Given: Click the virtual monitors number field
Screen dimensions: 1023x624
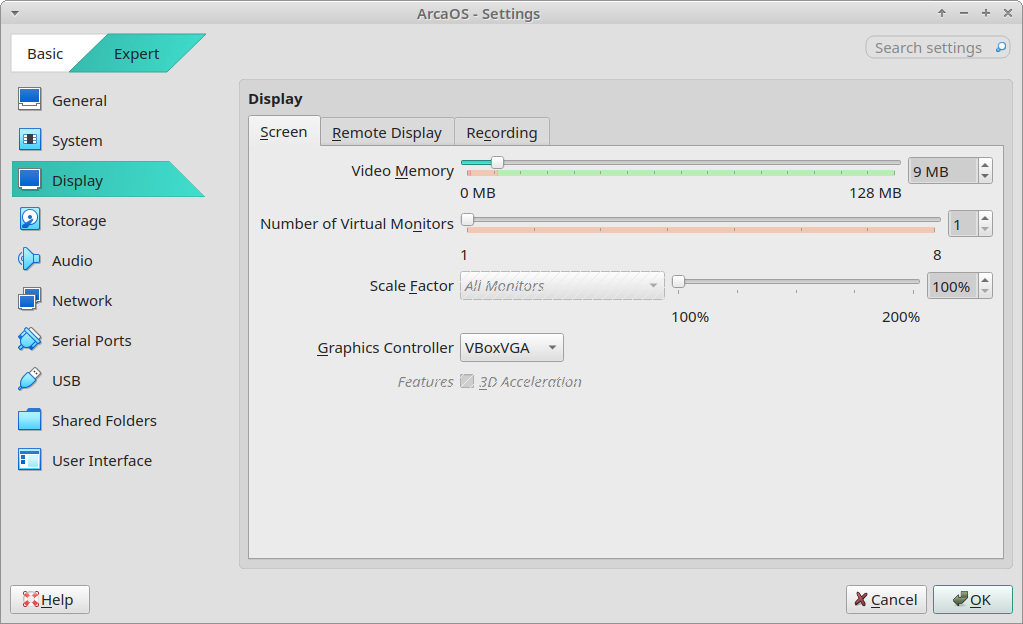Looking at the screenshot, I should coord(963,224).
